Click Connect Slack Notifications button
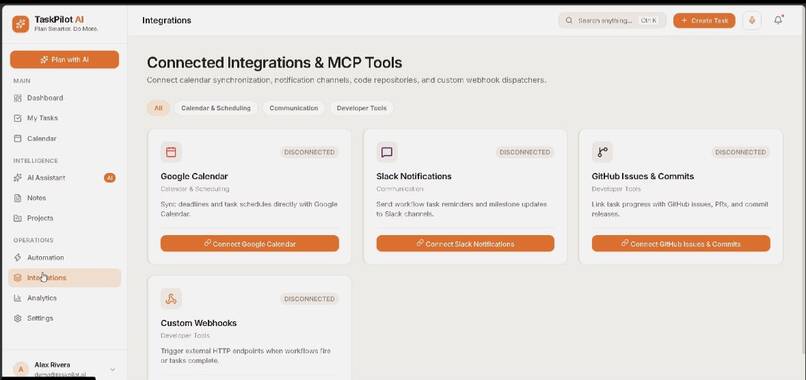Image resolution: width=806 pixels, height=380 pixels. [465, 244]
